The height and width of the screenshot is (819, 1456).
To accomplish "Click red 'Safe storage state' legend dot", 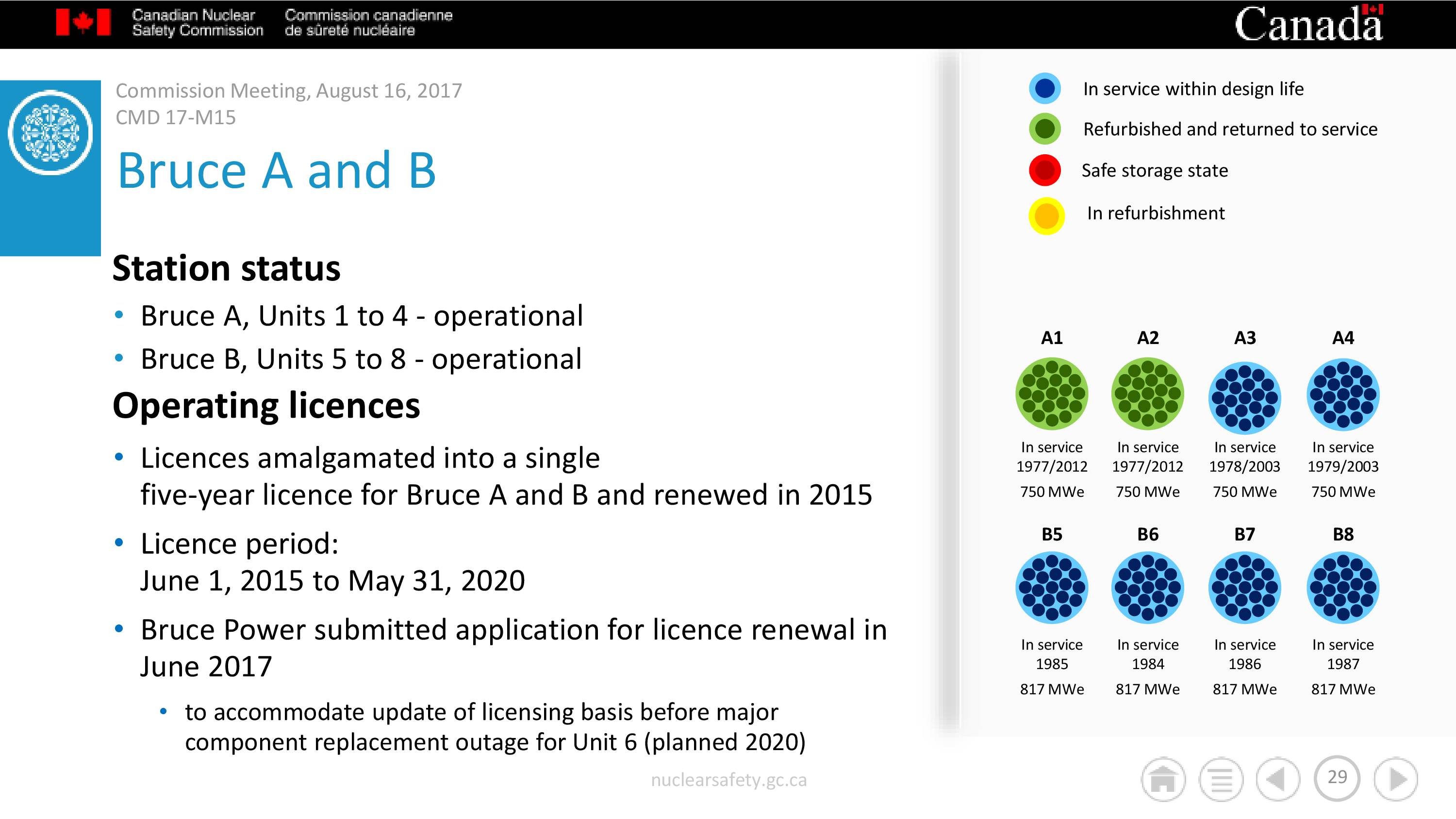I will [1045, 170].
